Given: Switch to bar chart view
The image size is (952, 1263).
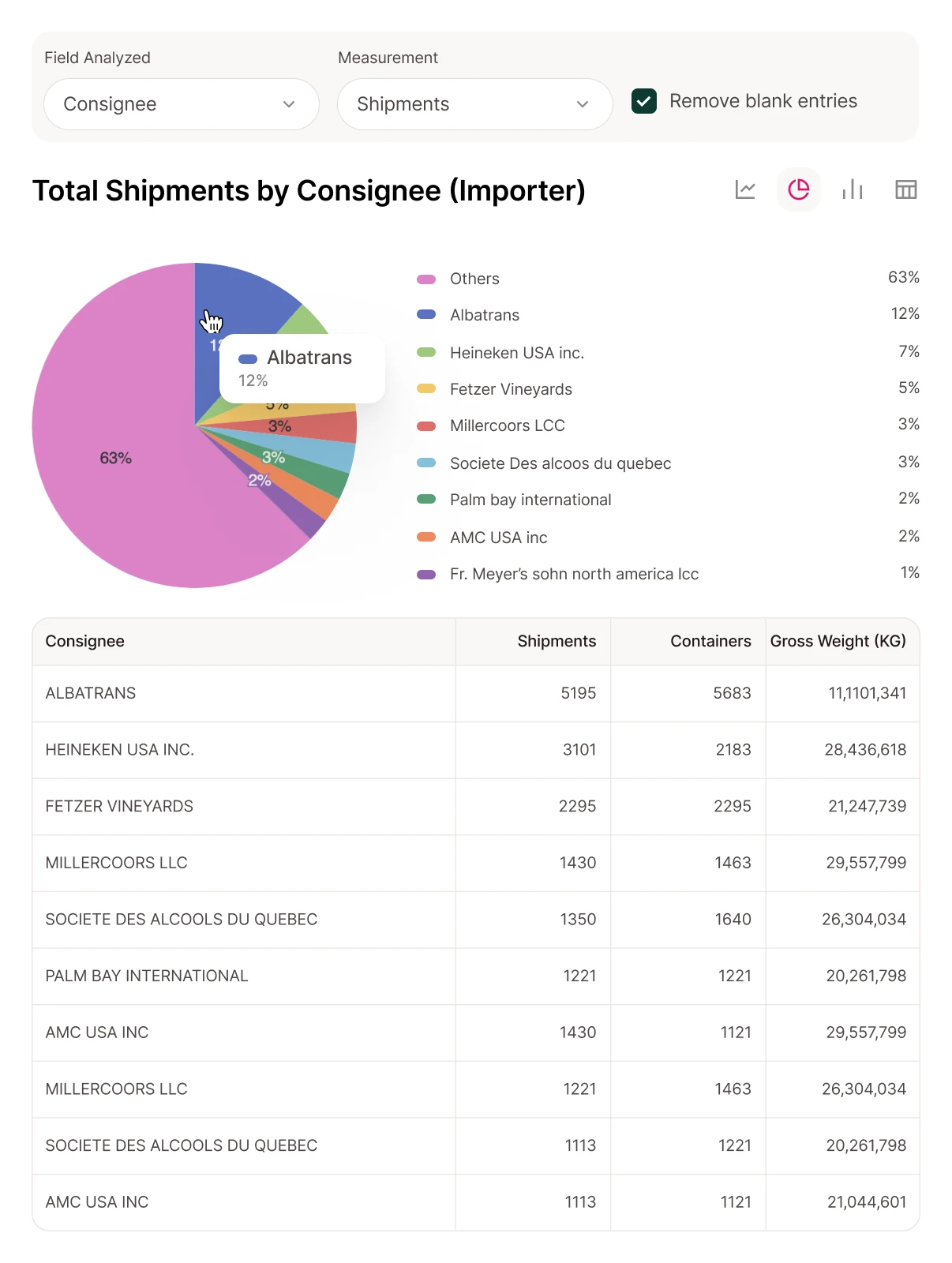Looking at the screenshot, I should click(x=853, y=189).
